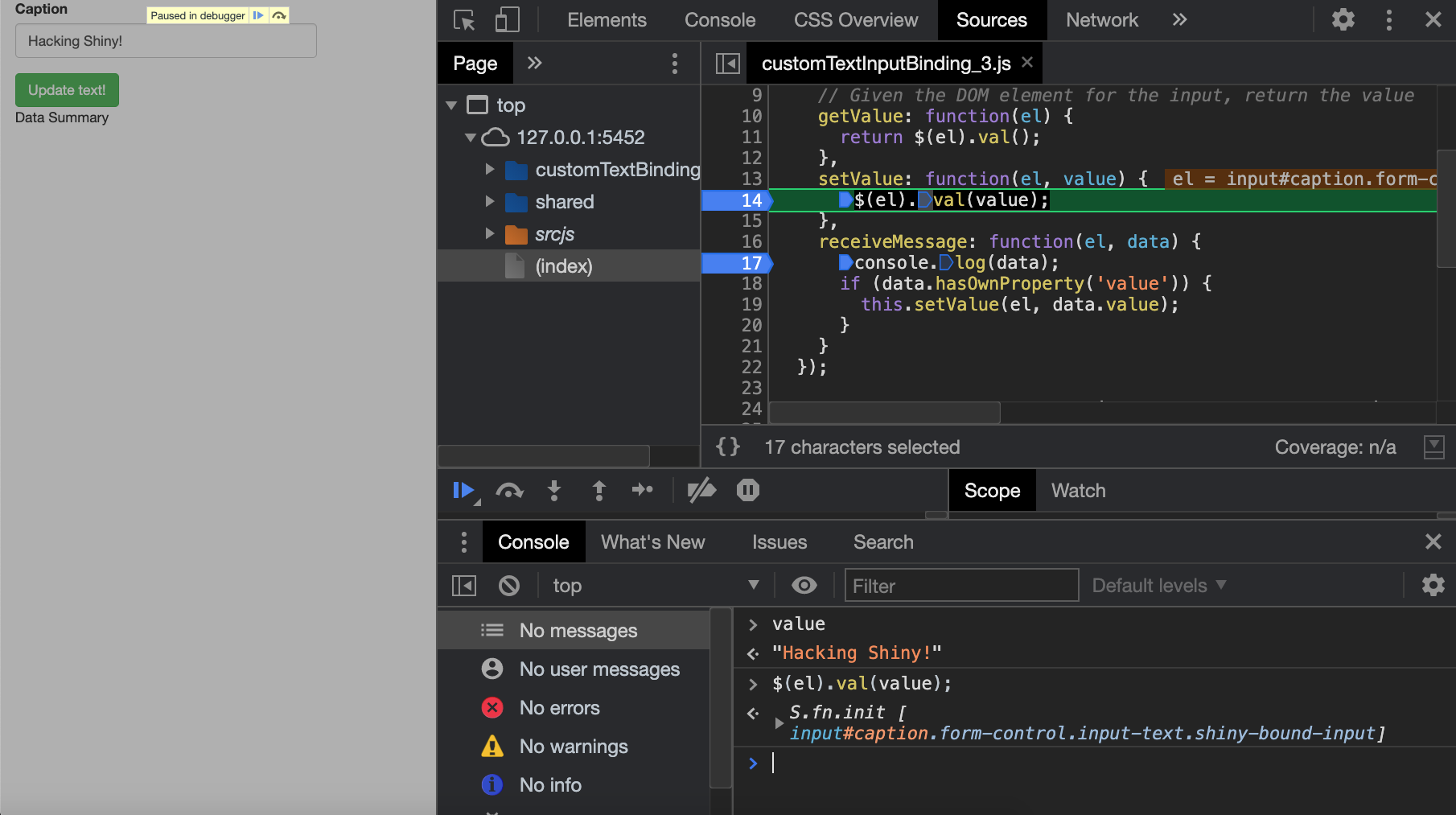Set a breakpoint on line 11

(x=751, y=138)
